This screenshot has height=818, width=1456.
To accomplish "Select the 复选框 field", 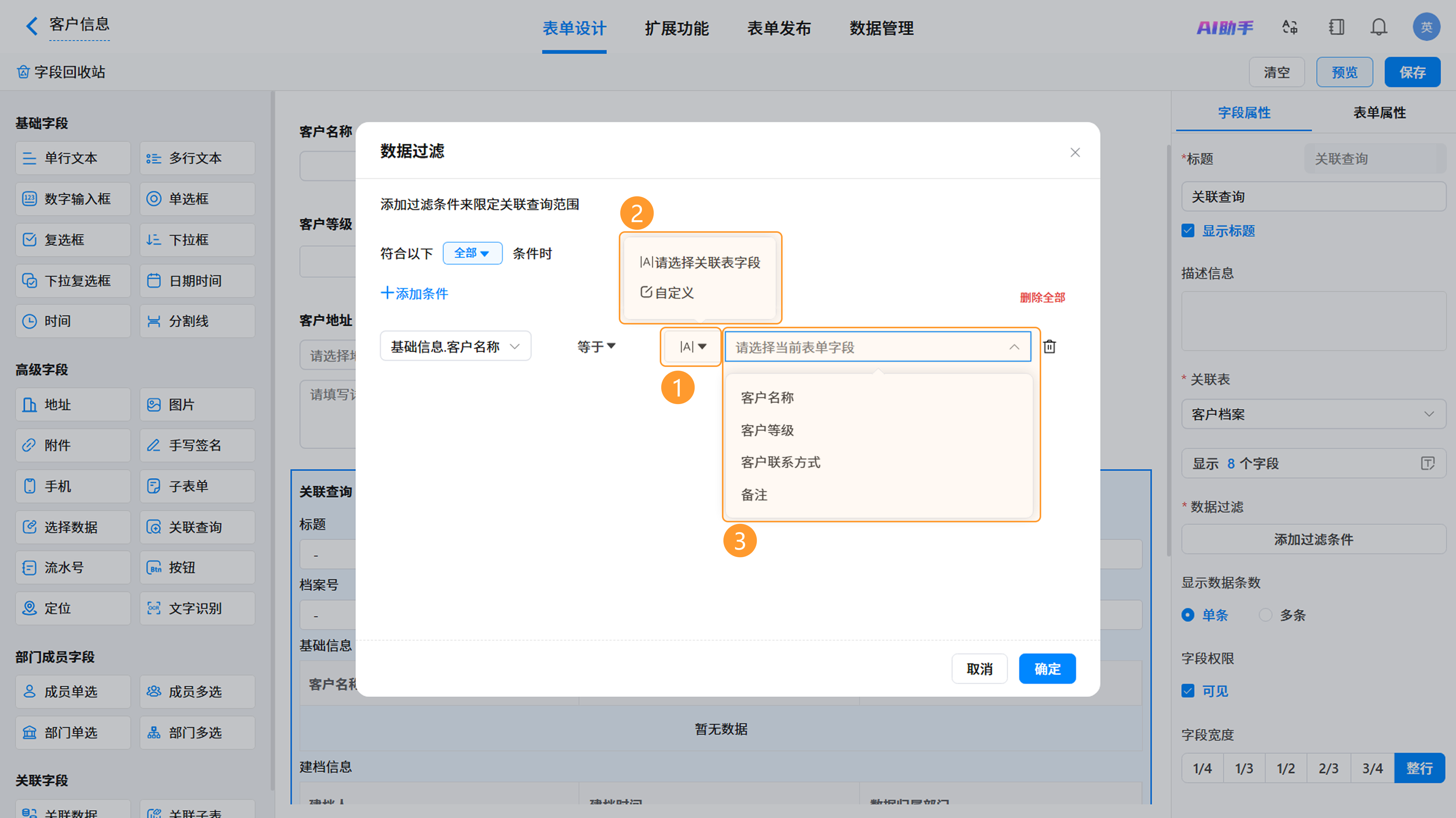I will click(73, 240).
